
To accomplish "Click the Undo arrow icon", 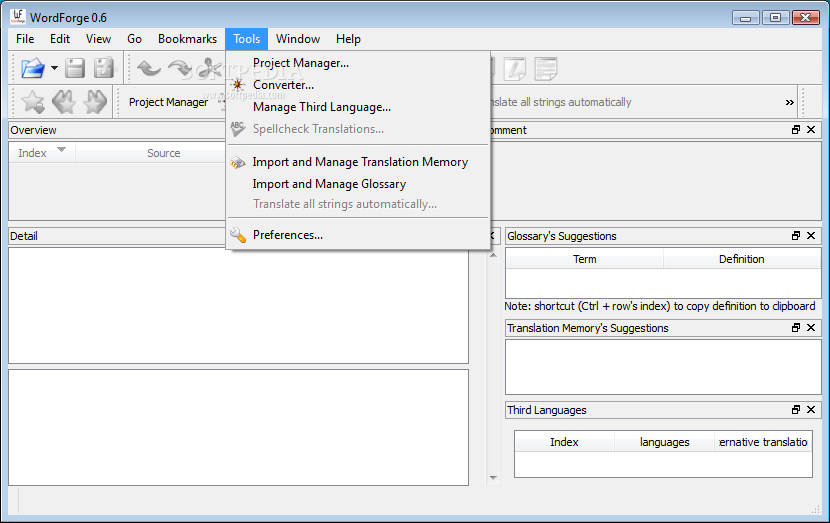I will coord(149,68).
